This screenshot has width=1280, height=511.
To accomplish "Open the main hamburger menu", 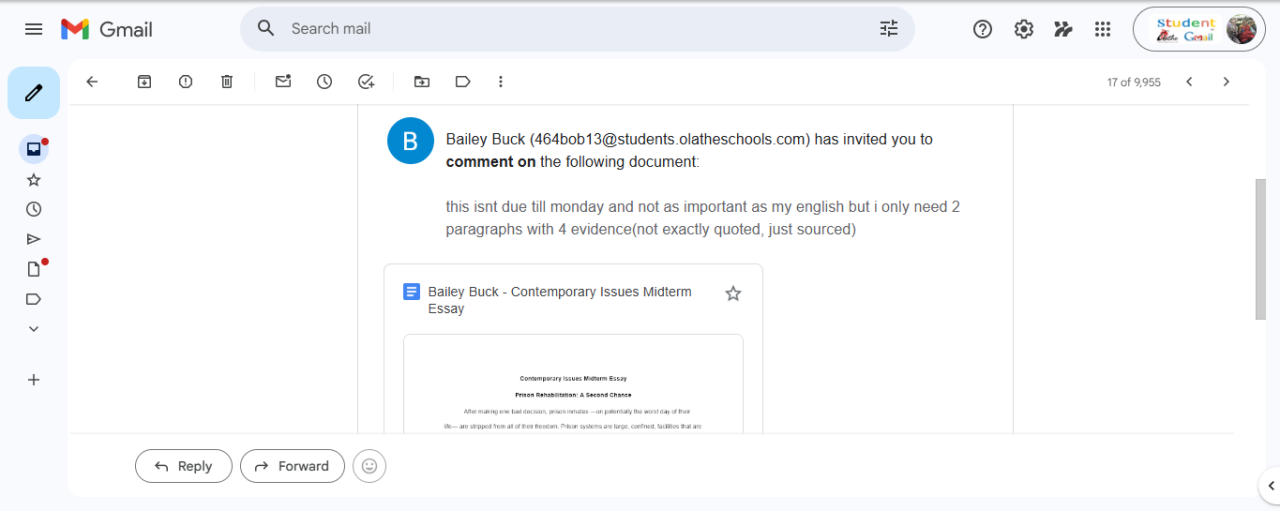I will [34, 29].
